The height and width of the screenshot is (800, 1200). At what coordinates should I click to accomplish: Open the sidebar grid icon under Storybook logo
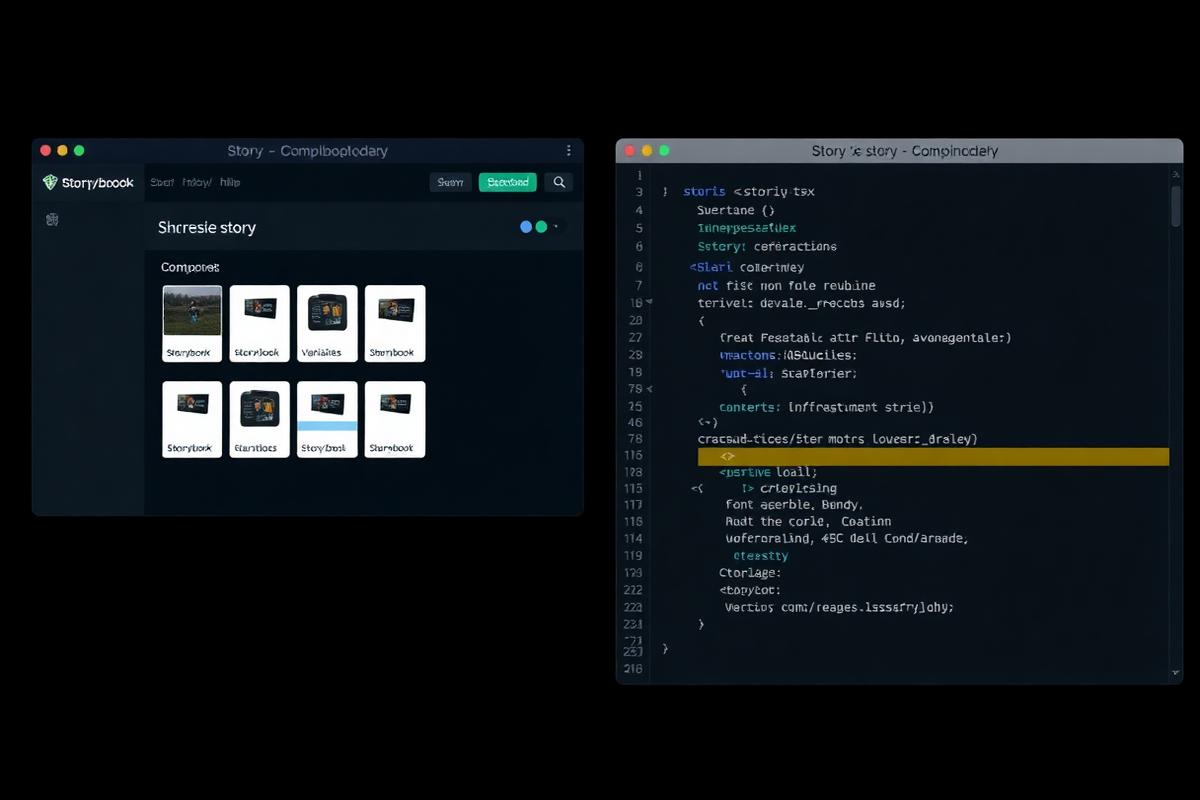(52, 219)
